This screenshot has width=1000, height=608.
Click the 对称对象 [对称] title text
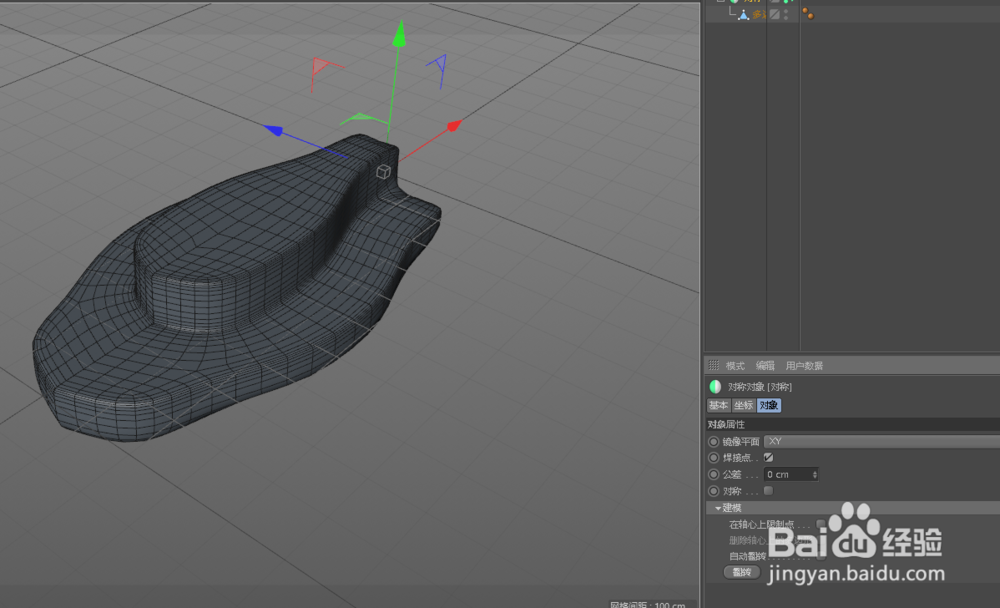point(760,387)
